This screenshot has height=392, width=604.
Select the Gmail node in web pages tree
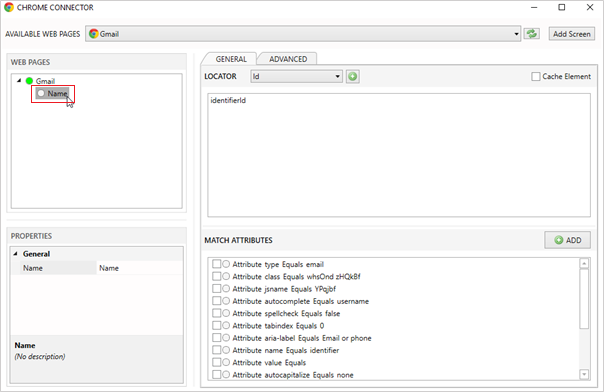click(x=45, y=81)
